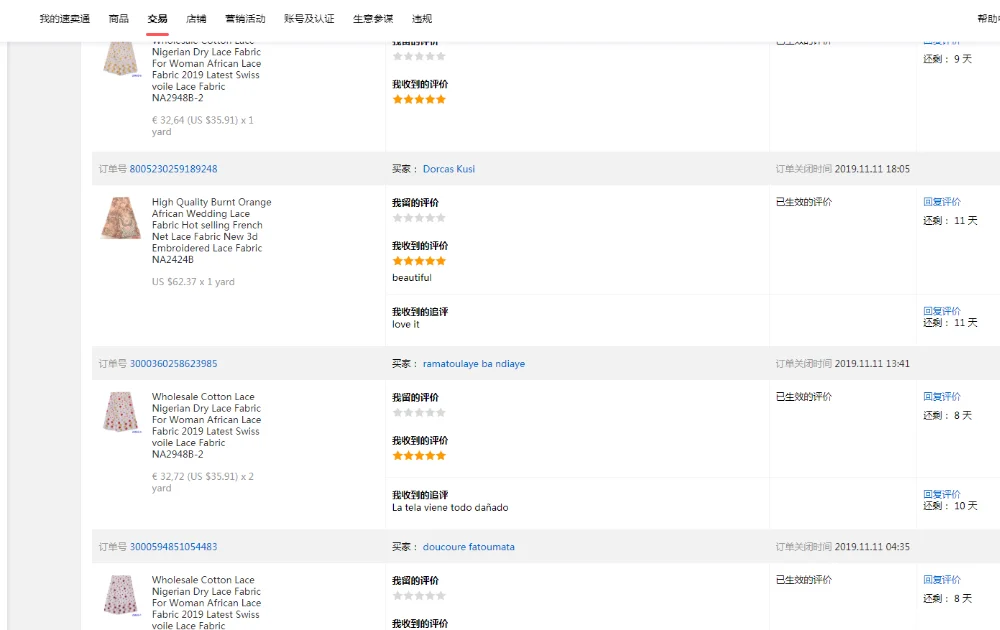Open 我的速卖通 home tab
This screenshot has height=630, width=1000.
click(x=64, y=18)
